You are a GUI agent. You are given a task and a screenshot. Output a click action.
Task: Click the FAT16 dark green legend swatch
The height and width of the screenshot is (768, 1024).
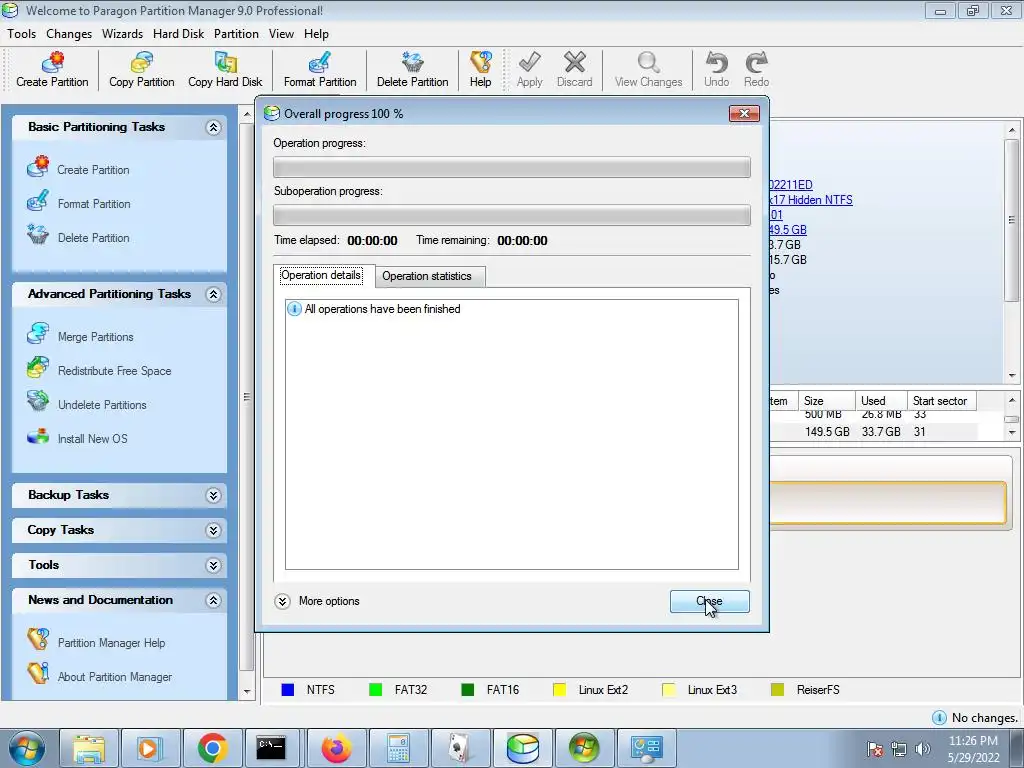point(468,690)
